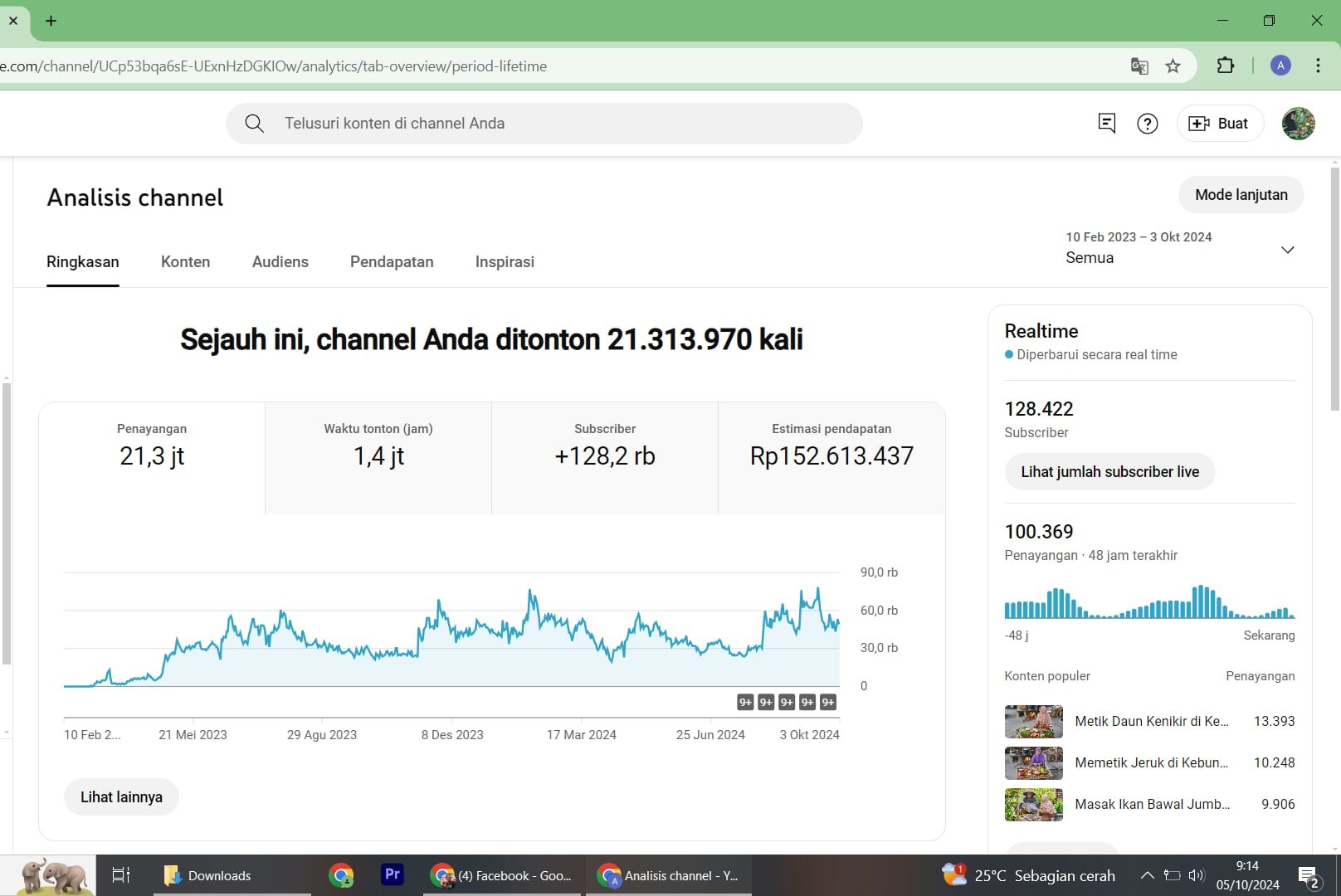Open the feedback icon in header
The image size is (1341, 896).
[x=1106, y=124]
